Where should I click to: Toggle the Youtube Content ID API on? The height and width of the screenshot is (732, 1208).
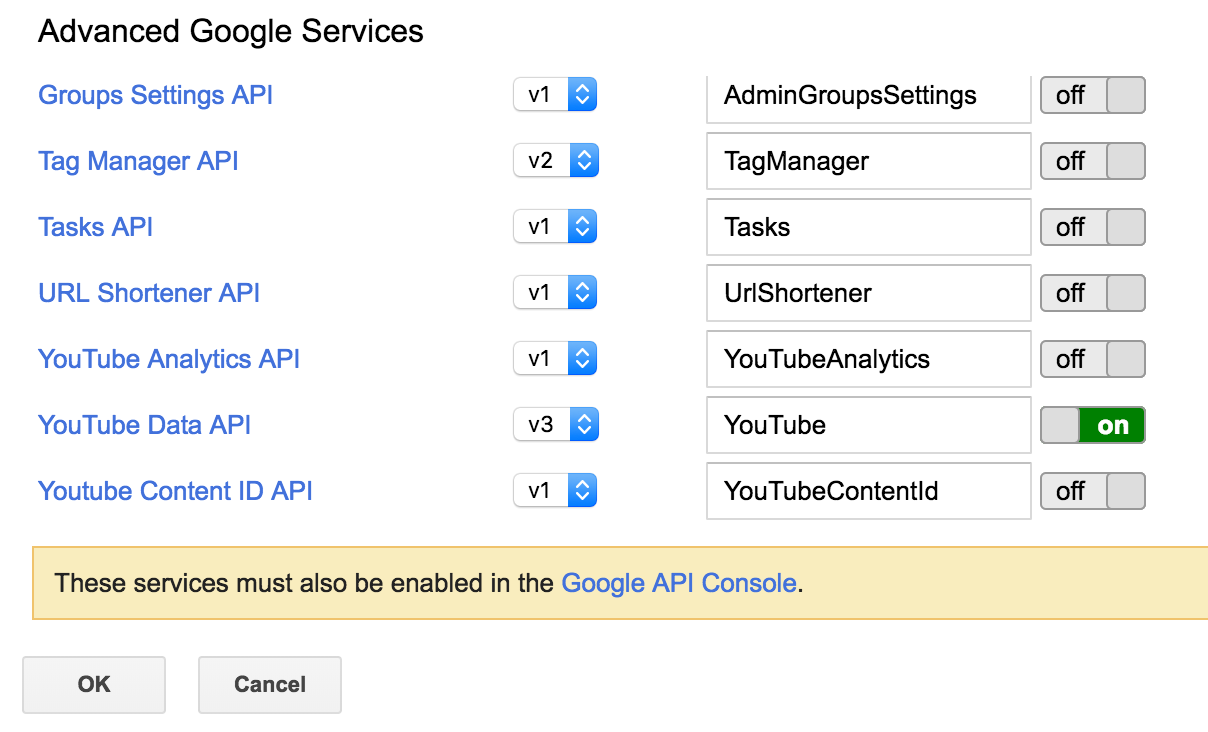[x=1092, y=491]
